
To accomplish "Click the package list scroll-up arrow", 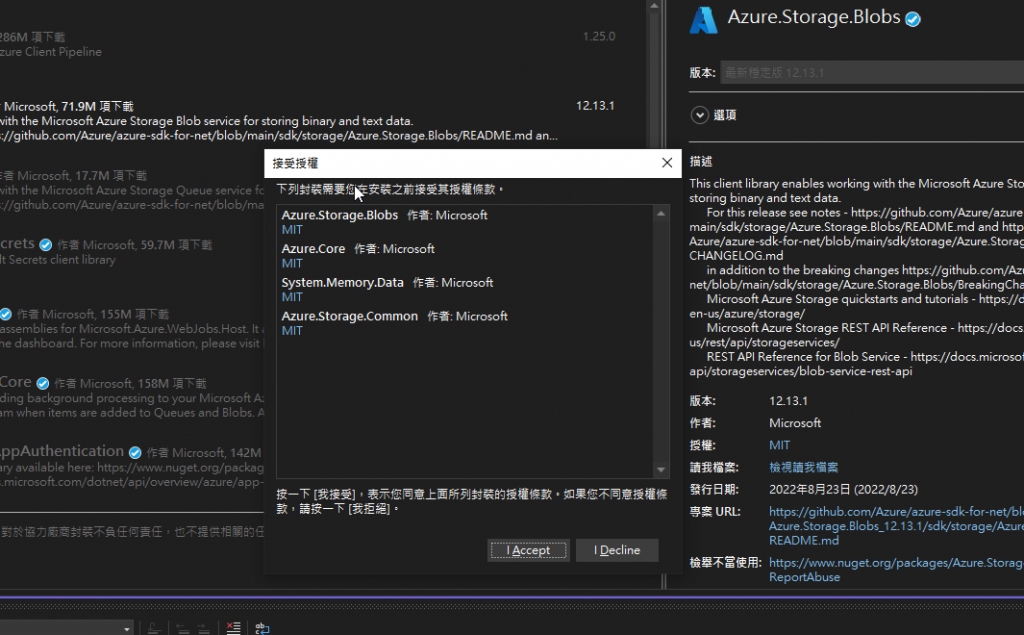I will pos(654,6).
